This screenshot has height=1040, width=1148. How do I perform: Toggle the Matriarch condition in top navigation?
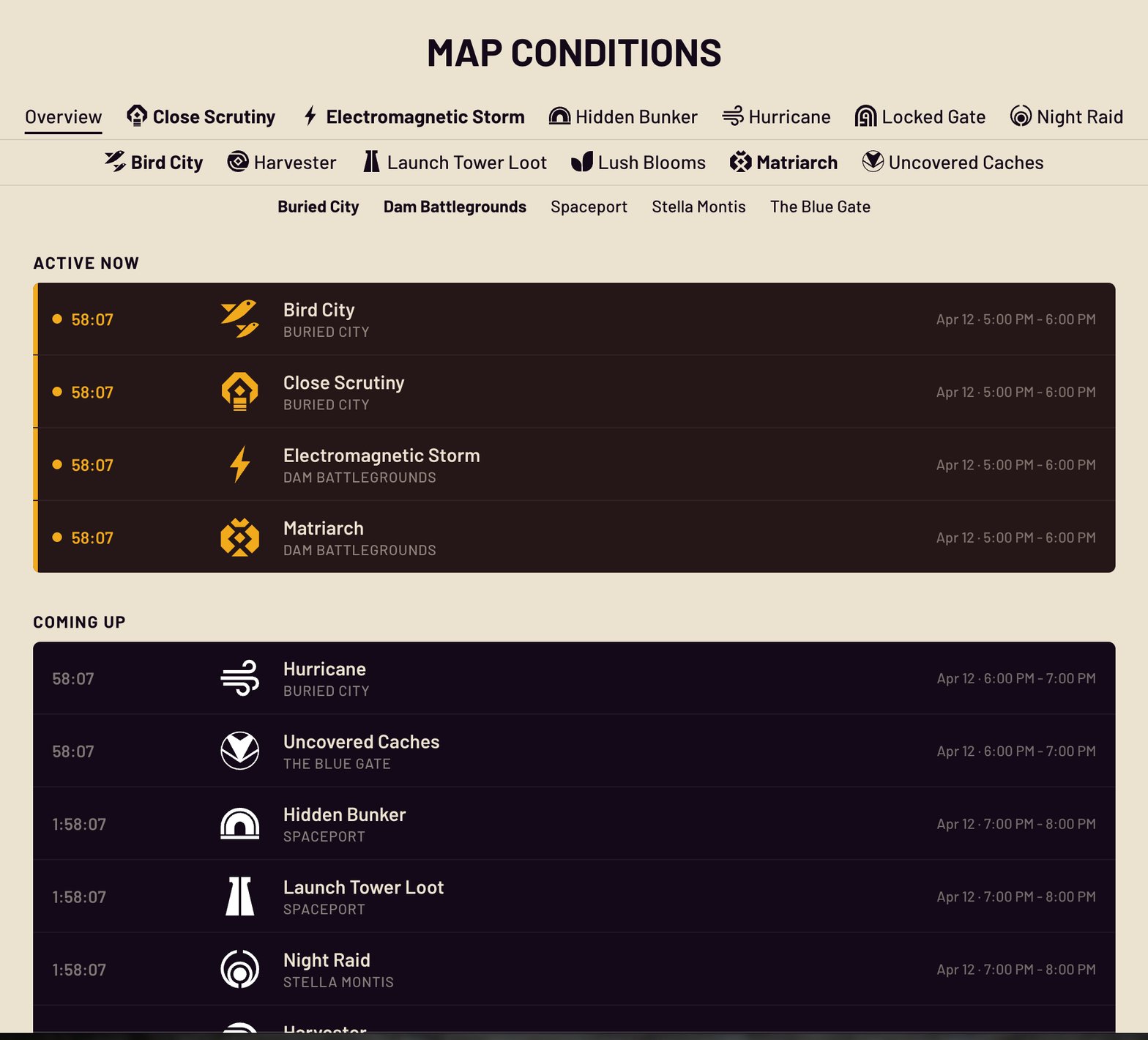tap(783, 163)
